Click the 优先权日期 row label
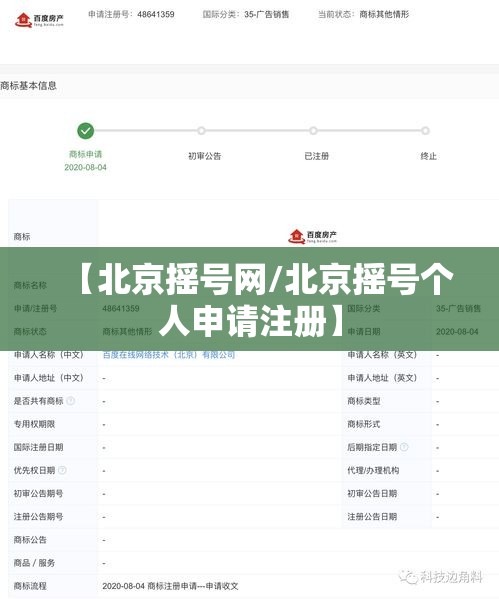Viewport: 499px width, 599px height. [x=34, y=470]
